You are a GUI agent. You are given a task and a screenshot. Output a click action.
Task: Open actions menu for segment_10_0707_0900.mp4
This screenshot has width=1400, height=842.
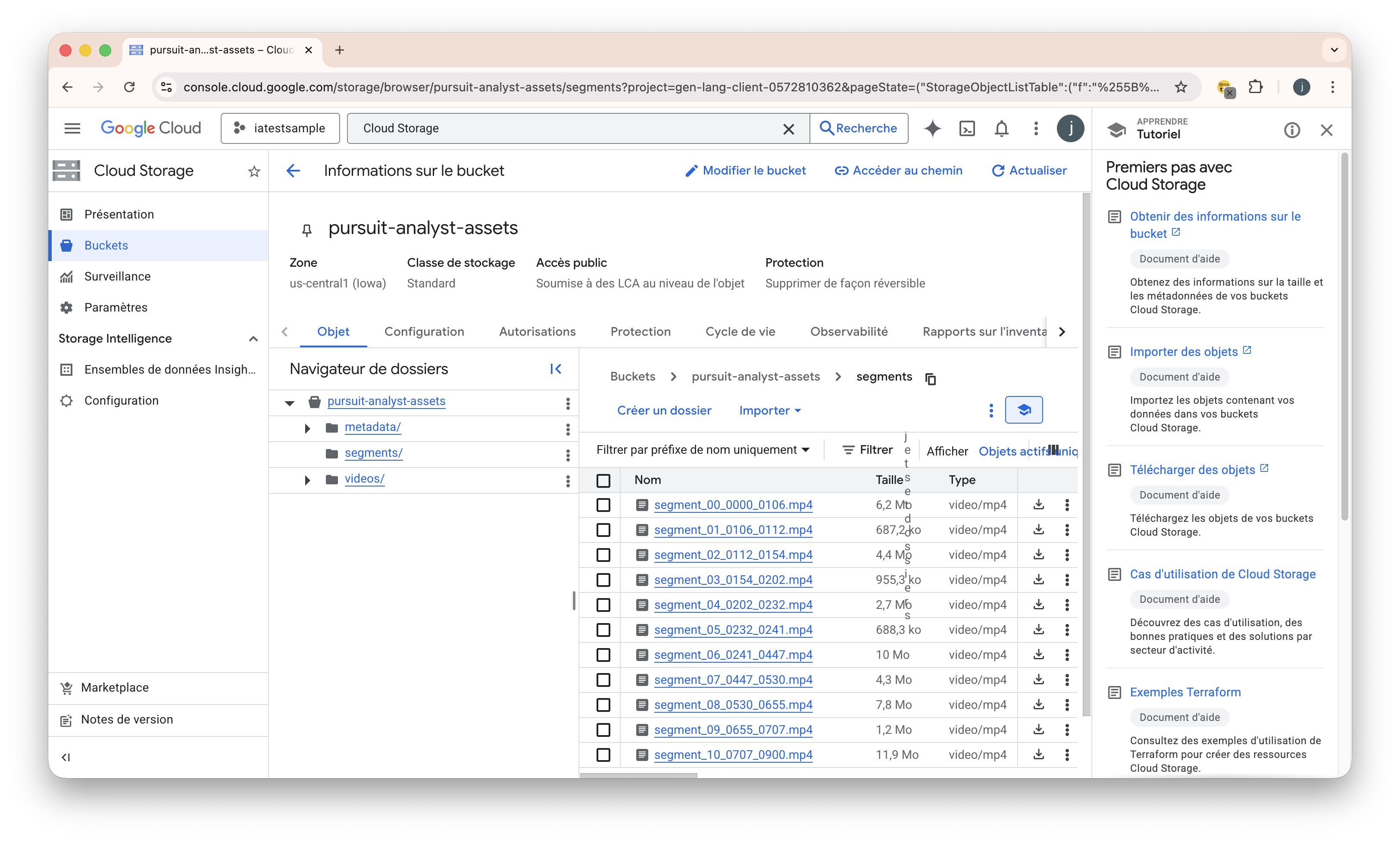coord(1067,754)
